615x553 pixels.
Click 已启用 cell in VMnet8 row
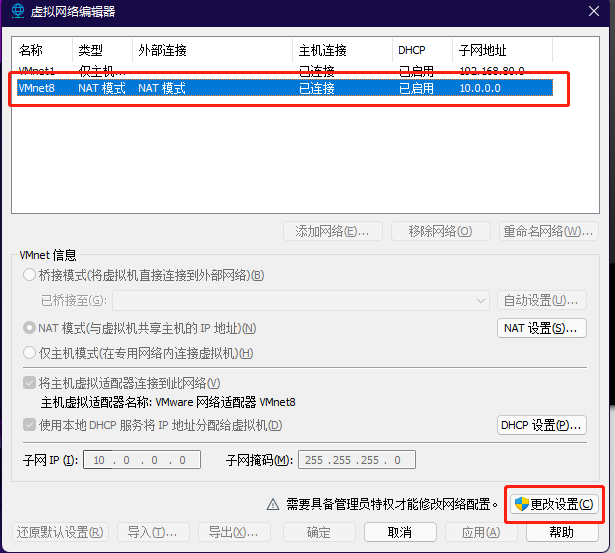pyautogui.click(x=416, y=88)
